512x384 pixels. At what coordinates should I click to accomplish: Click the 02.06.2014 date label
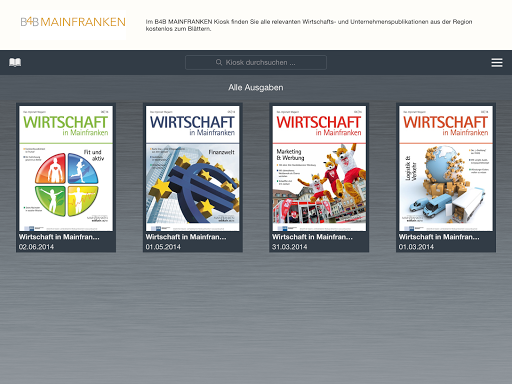36,247
